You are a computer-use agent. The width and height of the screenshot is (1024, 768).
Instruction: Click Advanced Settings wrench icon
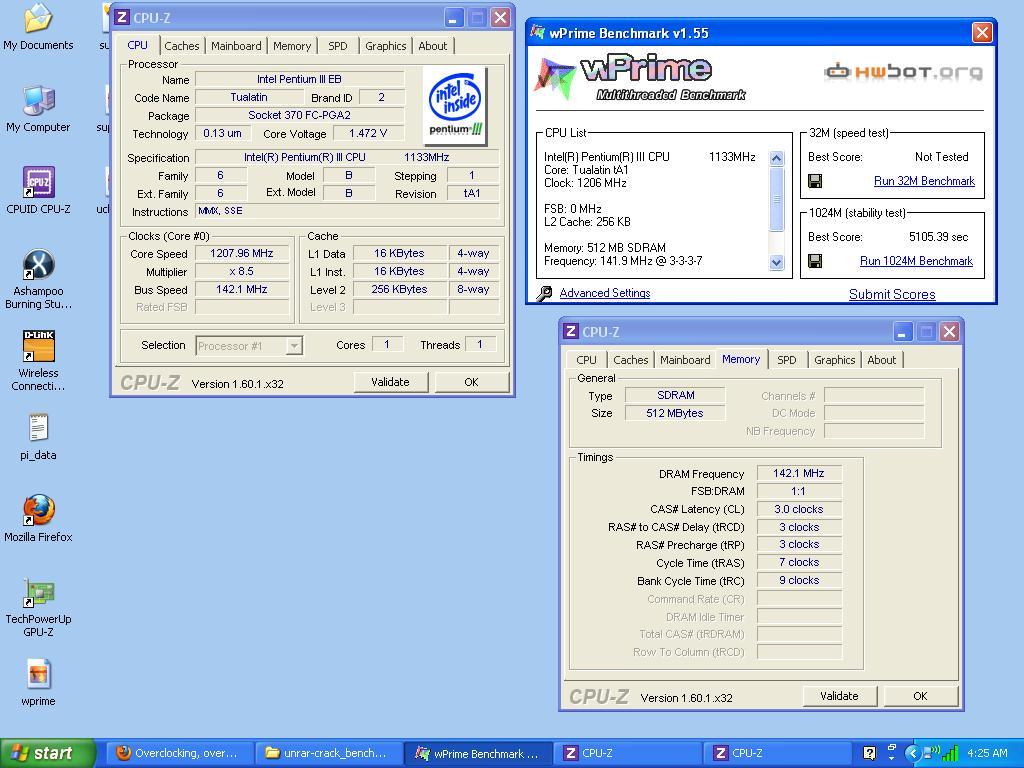coord(544,293)
